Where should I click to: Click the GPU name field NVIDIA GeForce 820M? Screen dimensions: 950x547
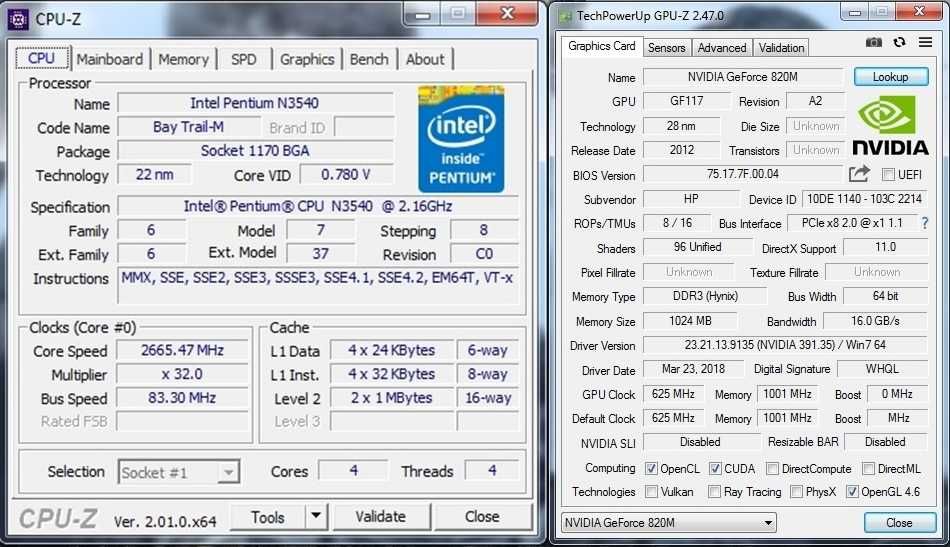coord(743,77)
